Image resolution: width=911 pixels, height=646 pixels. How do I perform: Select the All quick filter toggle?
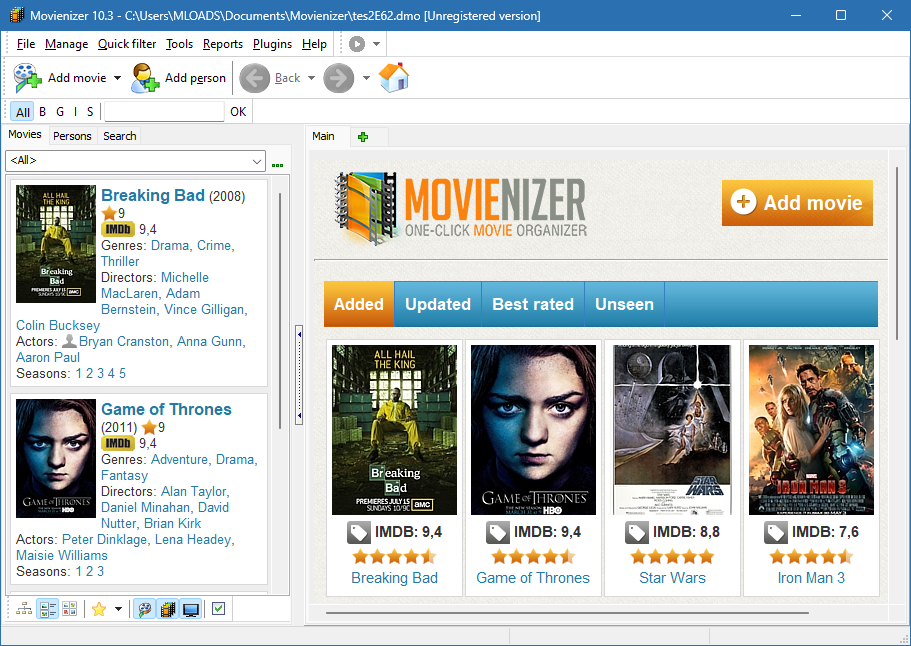click(x=23, y=112)
